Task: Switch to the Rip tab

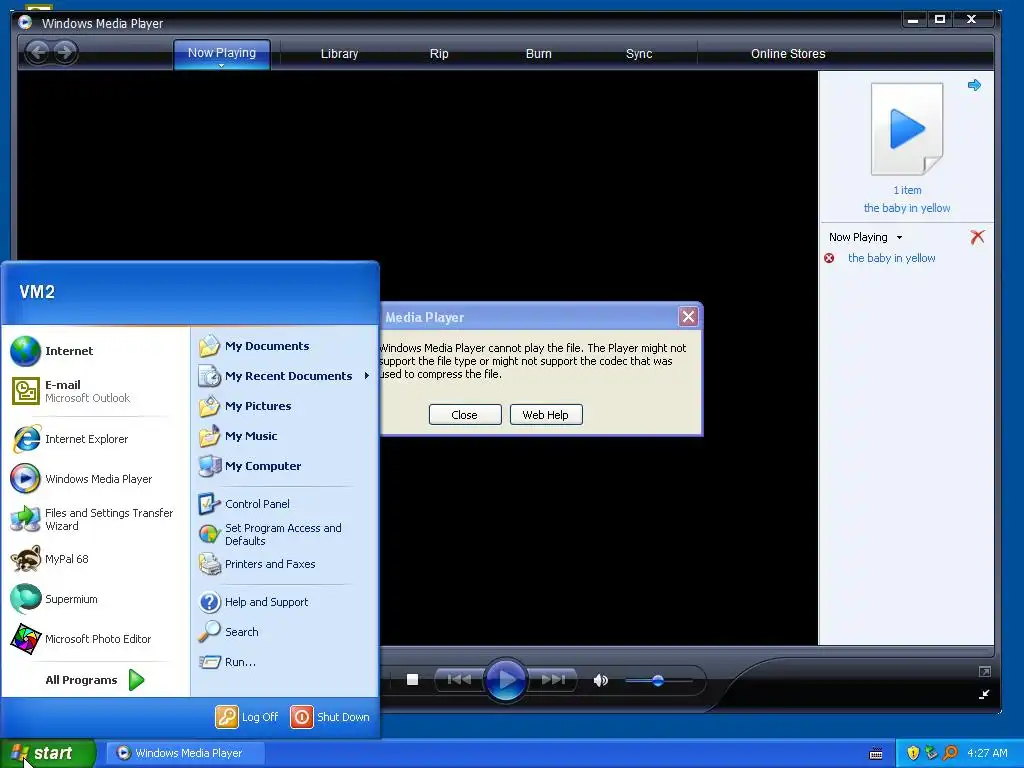Action: click(x=439, y=54)
